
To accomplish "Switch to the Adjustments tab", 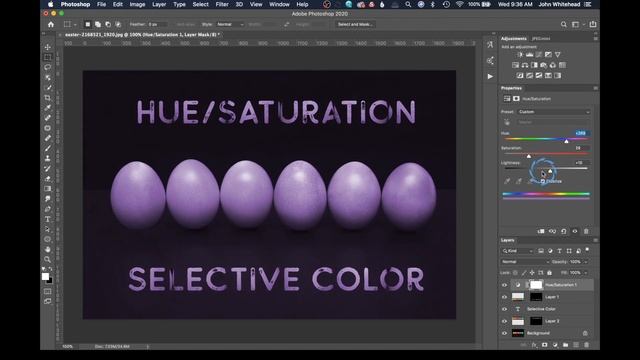I will pyautogui.click(x=513, y=38).
